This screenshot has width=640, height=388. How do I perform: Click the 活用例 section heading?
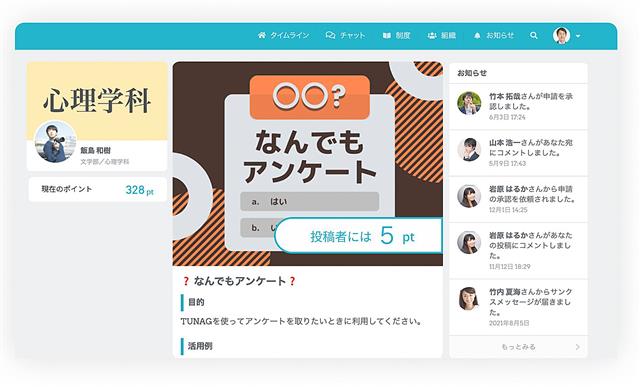tap(200, 346)
